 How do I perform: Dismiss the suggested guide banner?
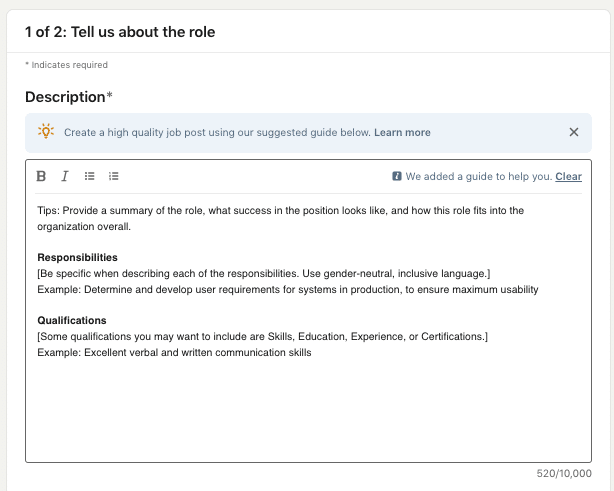[573, 132]
